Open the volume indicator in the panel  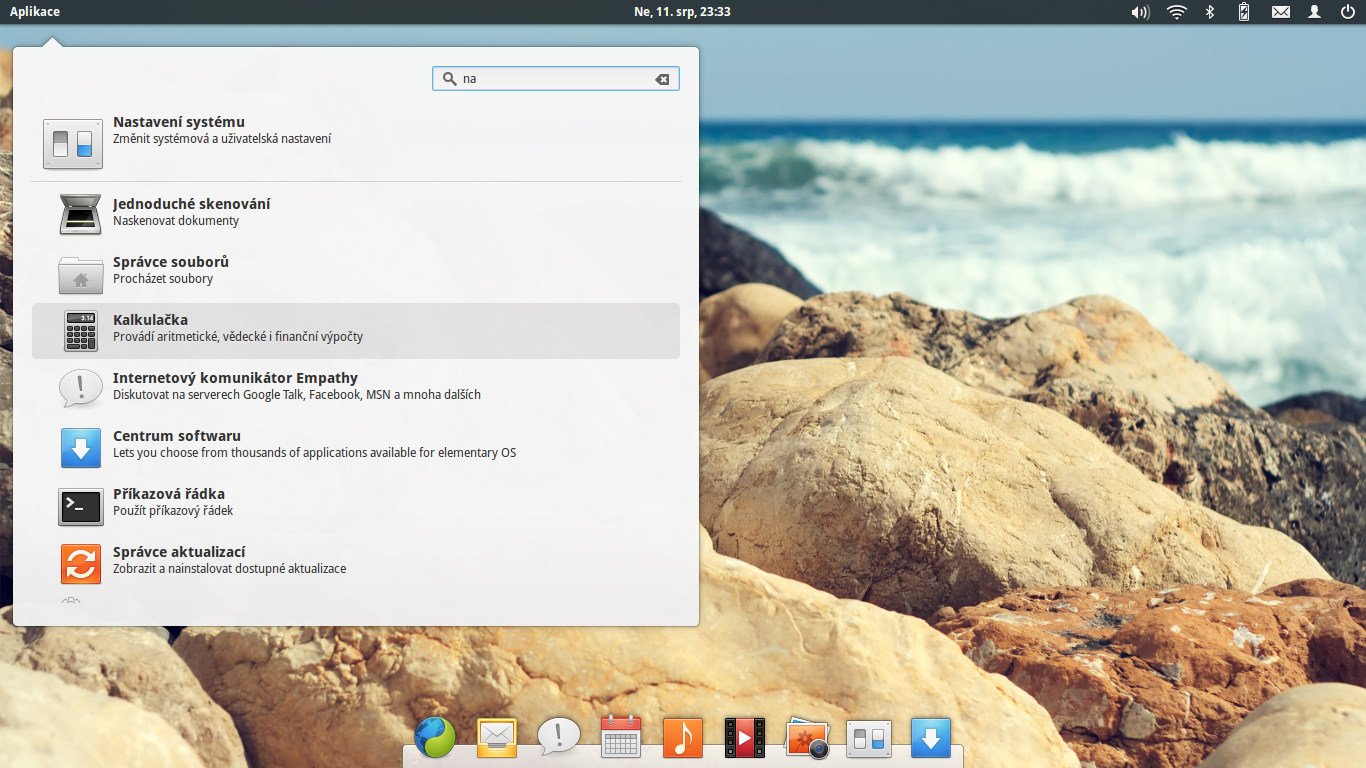(1139, 12)
